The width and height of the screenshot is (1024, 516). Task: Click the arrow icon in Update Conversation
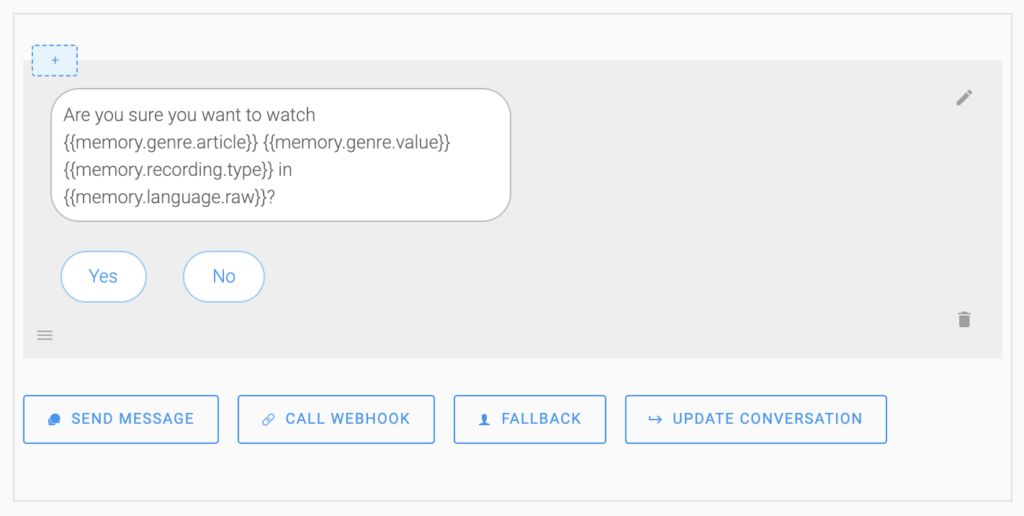pyautogui.click(x=655, y=419)
